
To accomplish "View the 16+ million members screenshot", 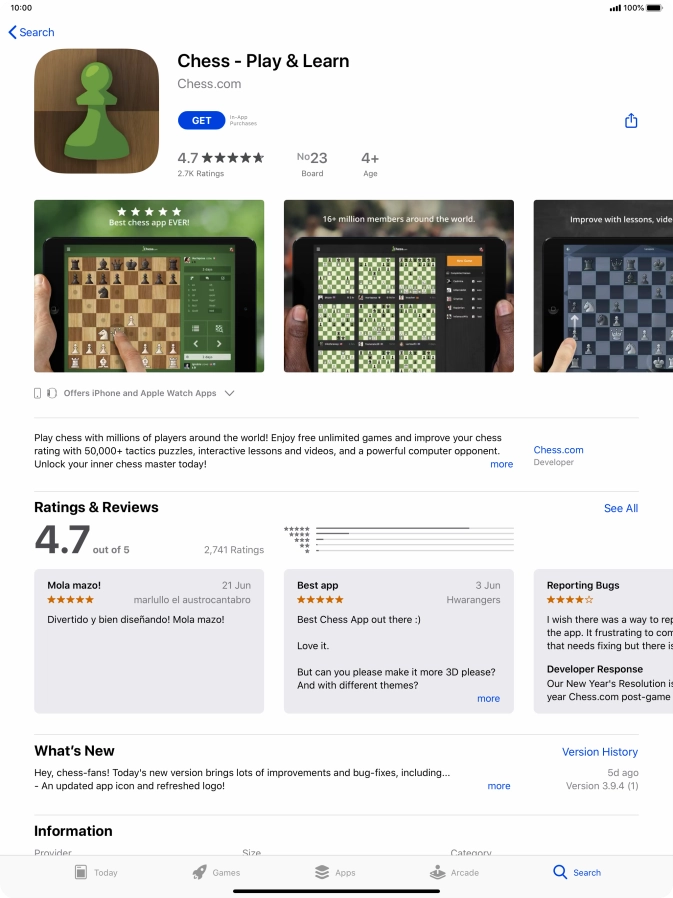I will [x=399, y=286].
